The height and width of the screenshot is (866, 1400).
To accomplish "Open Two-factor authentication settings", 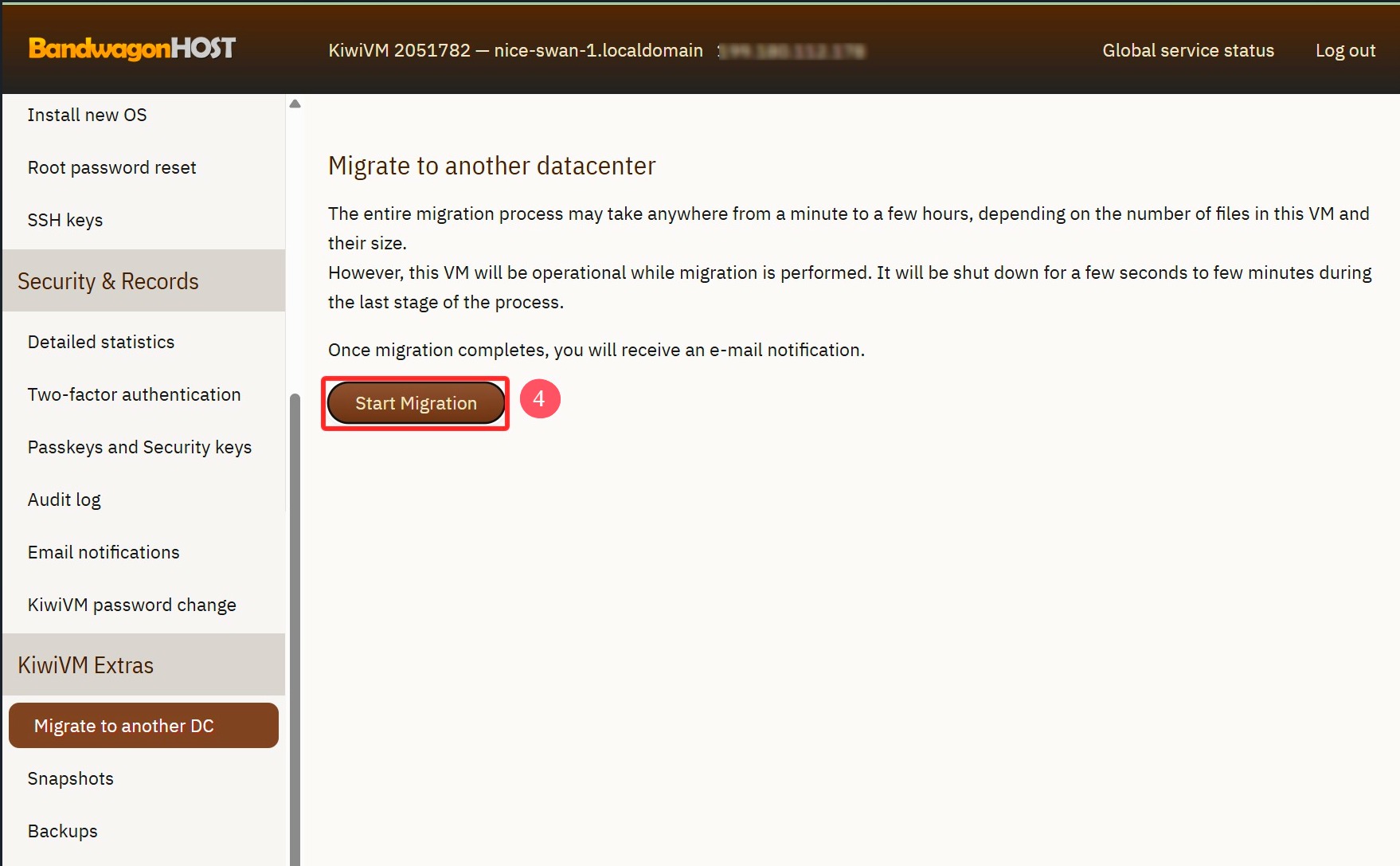I will point(134,394).
